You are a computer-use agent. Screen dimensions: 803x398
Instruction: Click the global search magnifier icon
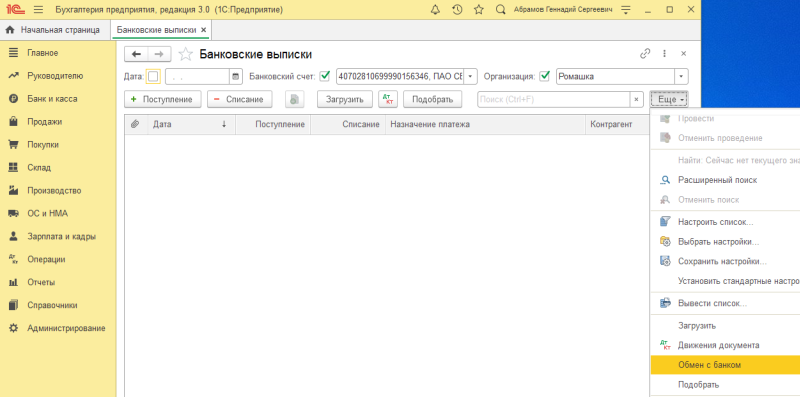click(501, 10)
